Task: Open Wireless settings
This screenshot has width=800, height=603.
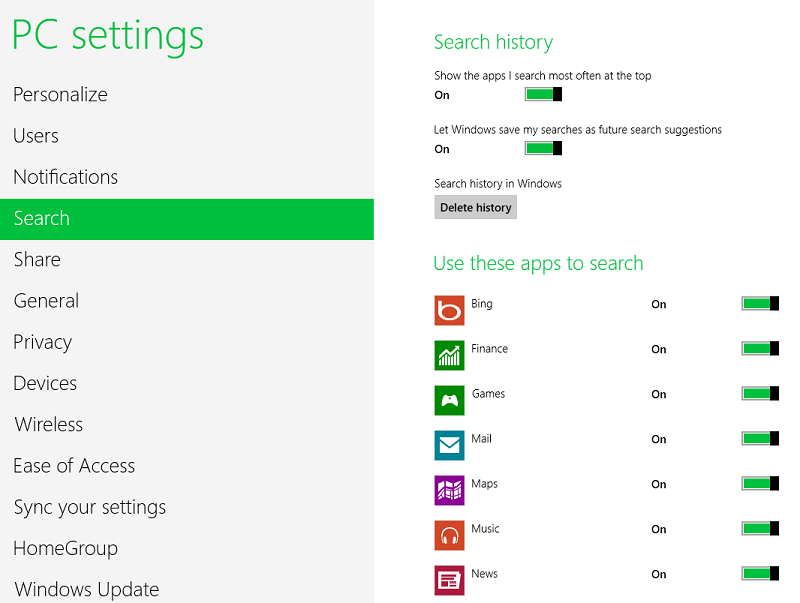Action: (x=187, y=425)
